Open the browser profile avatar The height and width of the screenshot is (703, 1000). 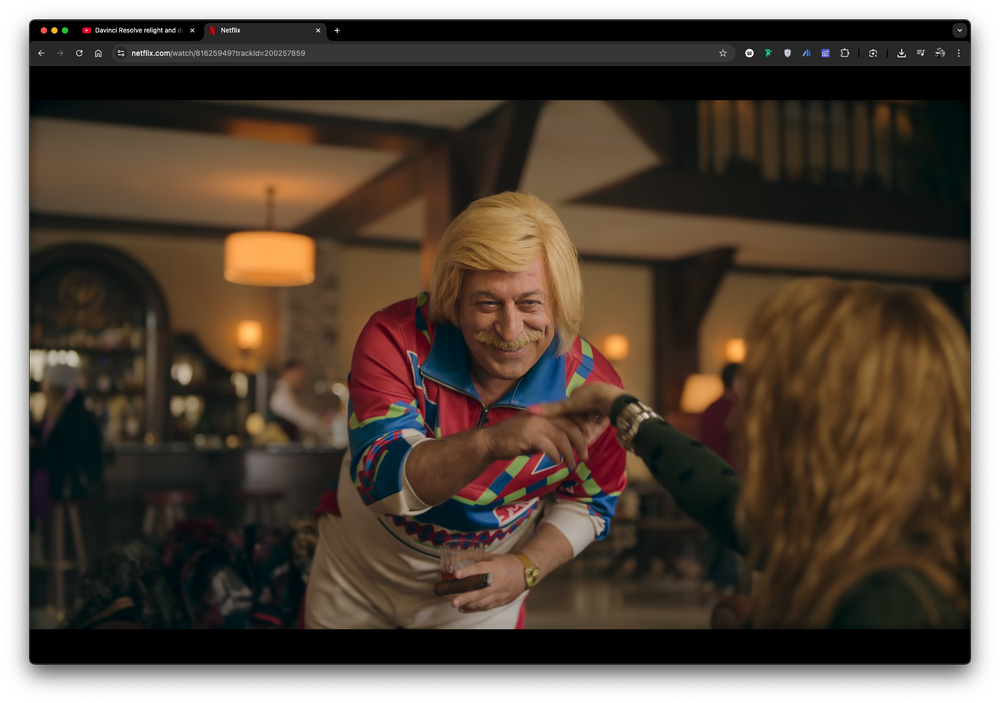coord(939,54)
